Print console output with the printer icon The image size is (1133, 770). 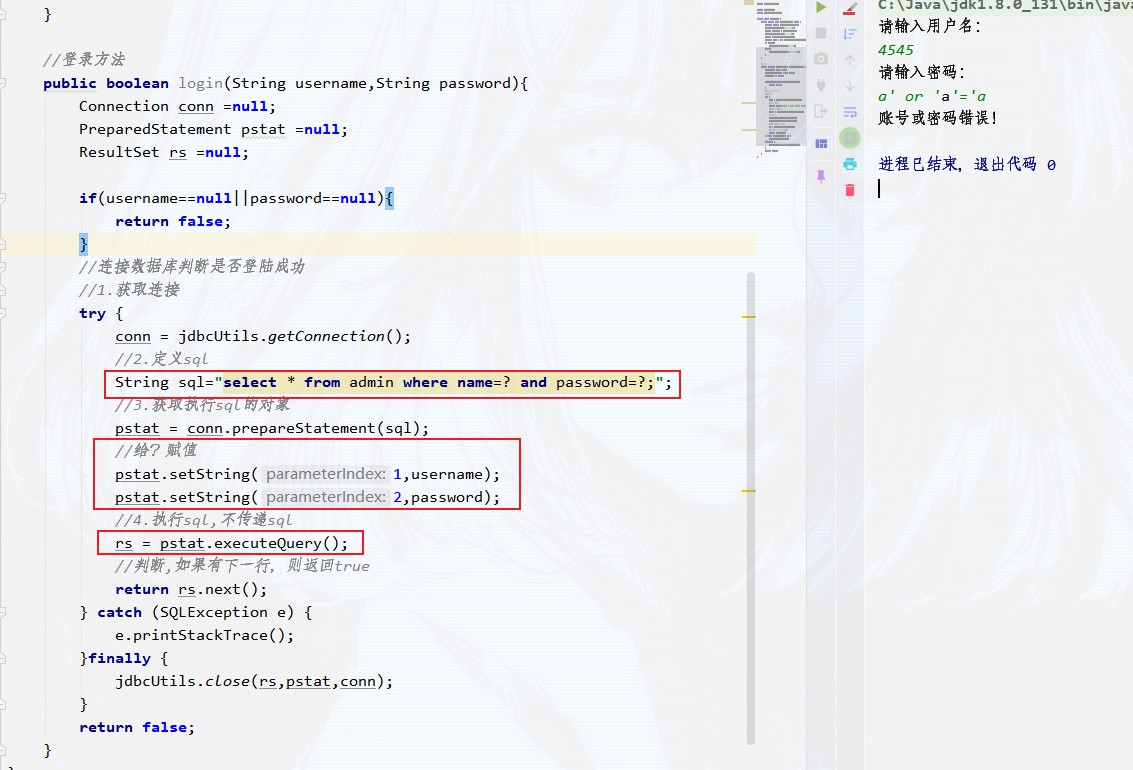coord(850,164)
